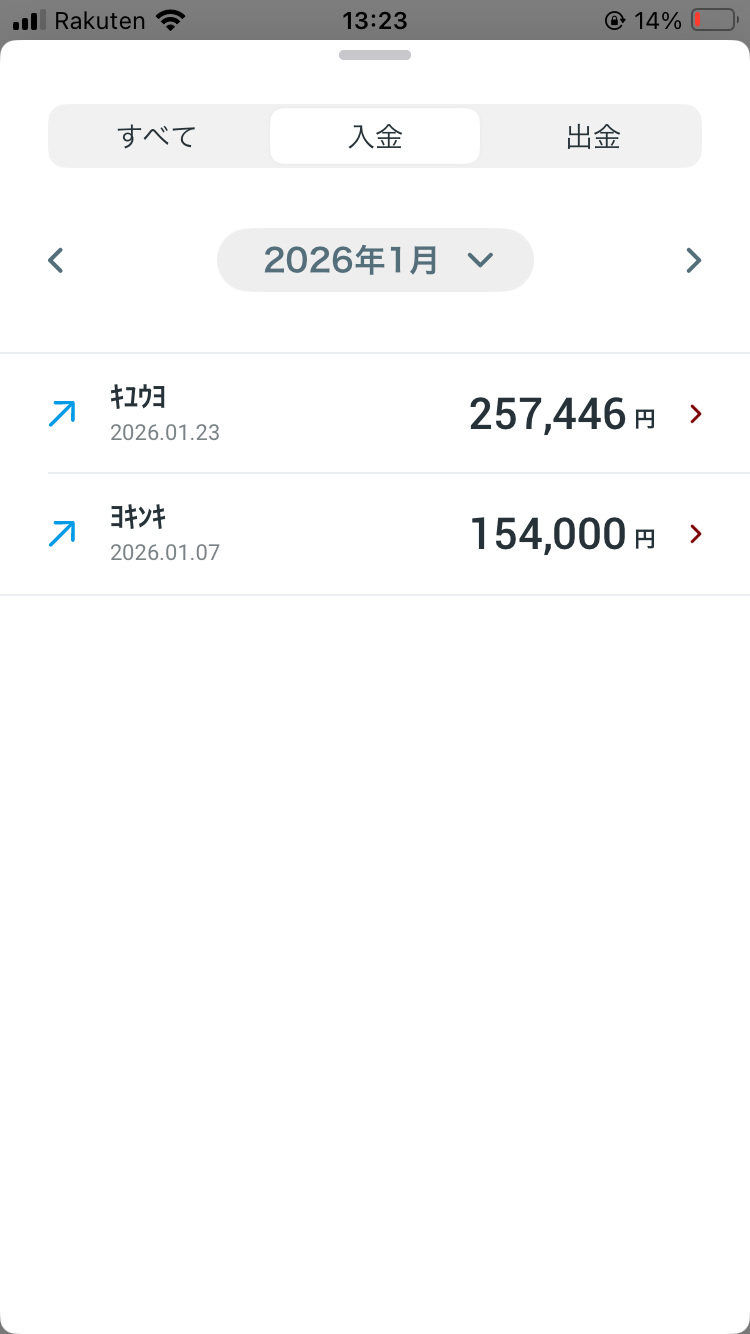The image size is (750, 1334).
Task: Open the 2026年1月 month dropdown
Action: tap(352, 261)
